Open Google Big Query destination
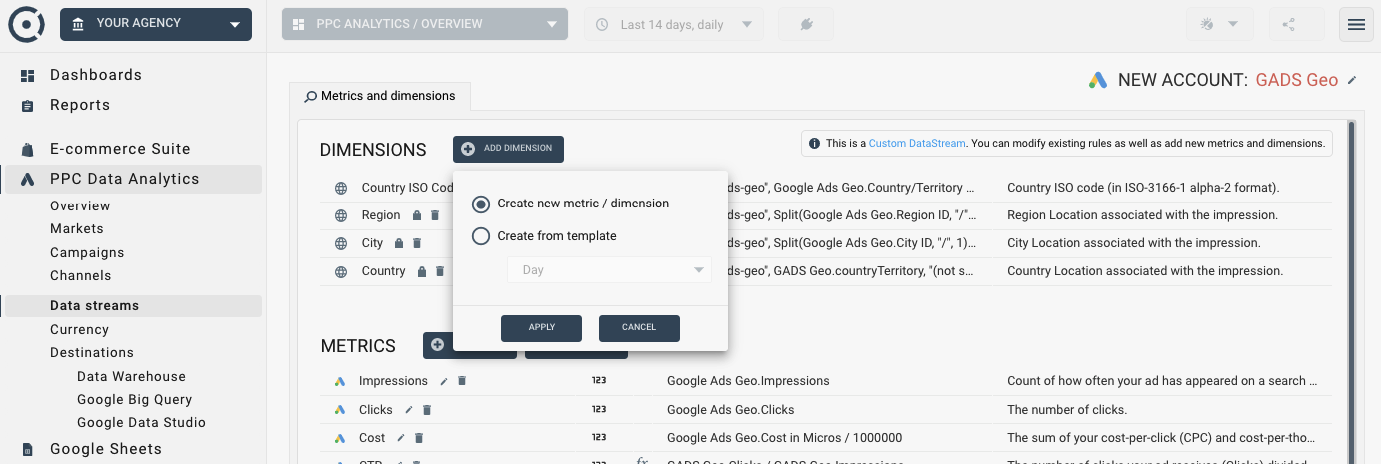Viewport: 1381px width, 464px height. click(x=134, y=400)
